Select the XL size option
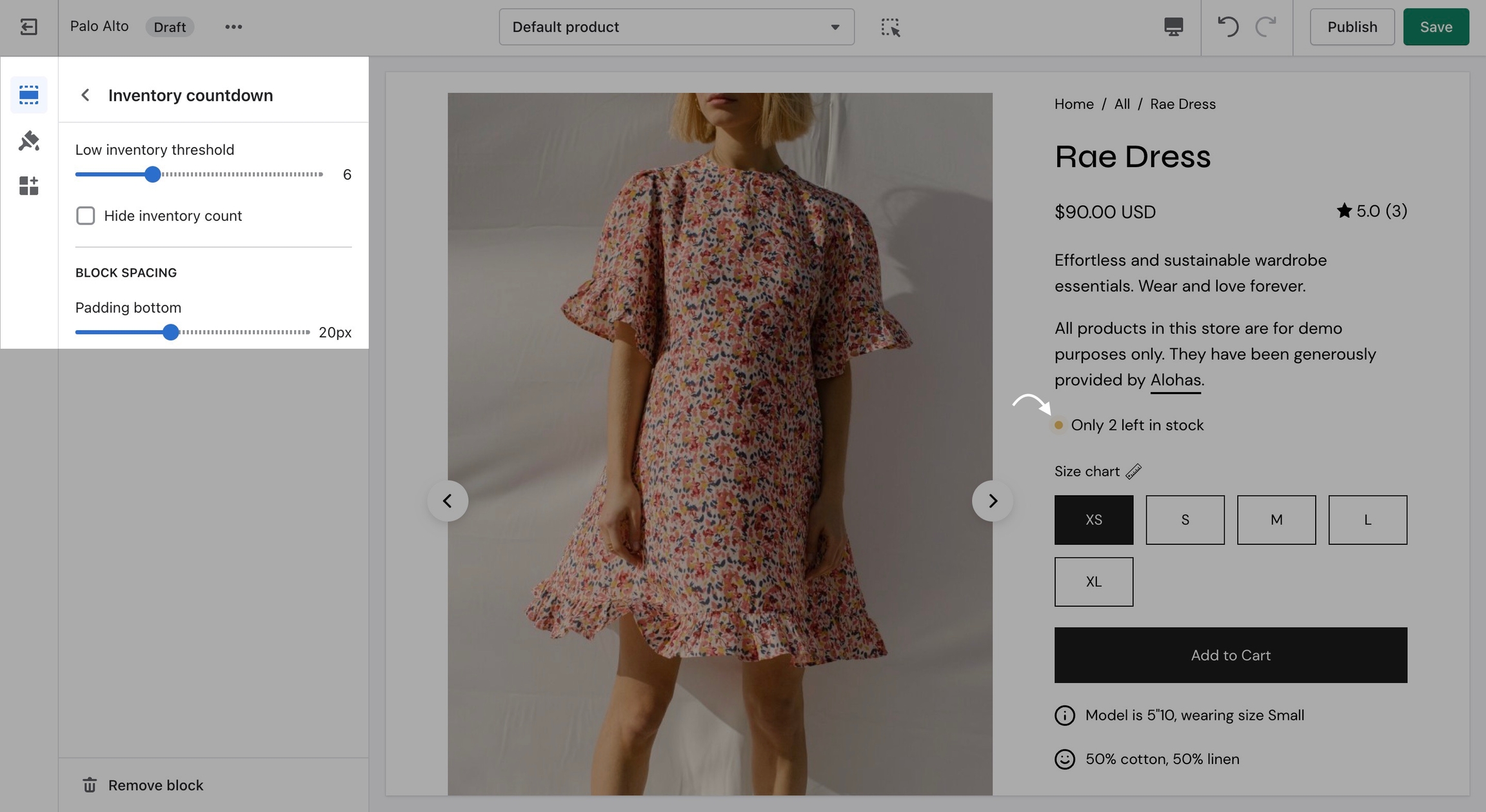The image size is (1486, 812). point(1093,582)
